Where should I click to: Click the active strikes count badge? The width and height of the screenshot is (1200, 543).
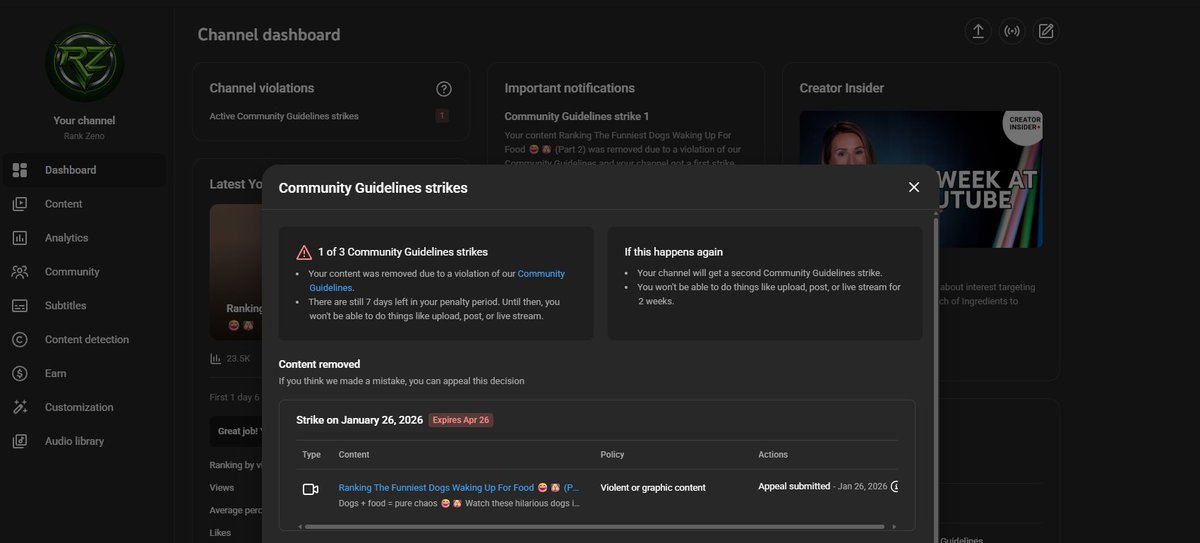pos(442,116)
